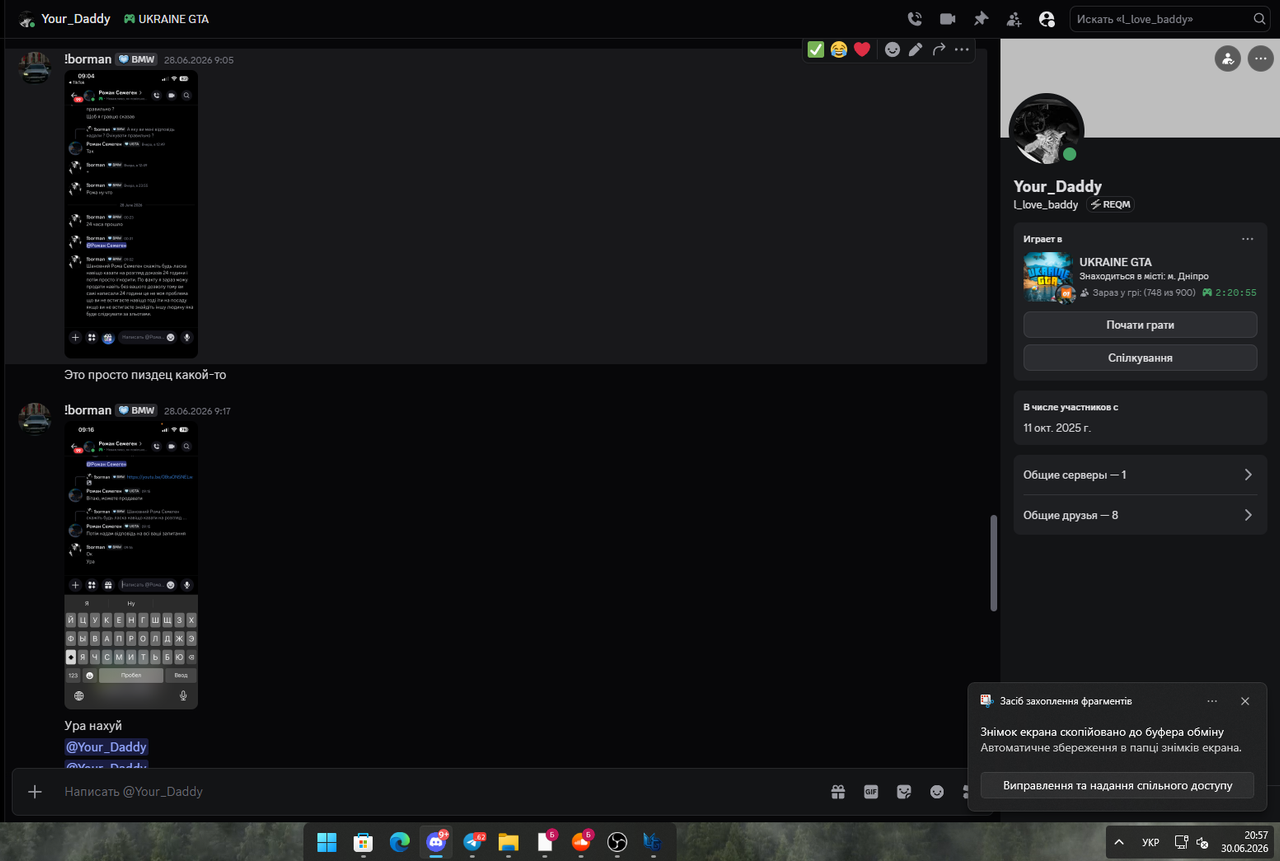Dismiss the Snipping Tool notification
The height and width of the screenshot is (861, 1280).
click(x=1245, y=701)
